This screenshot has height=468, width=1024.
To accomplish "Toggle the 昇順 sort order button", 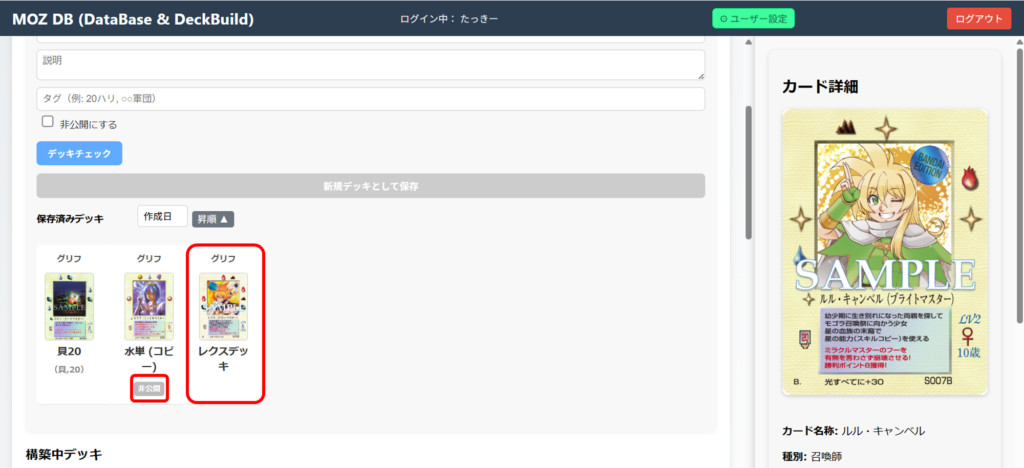I will [212, 218].
